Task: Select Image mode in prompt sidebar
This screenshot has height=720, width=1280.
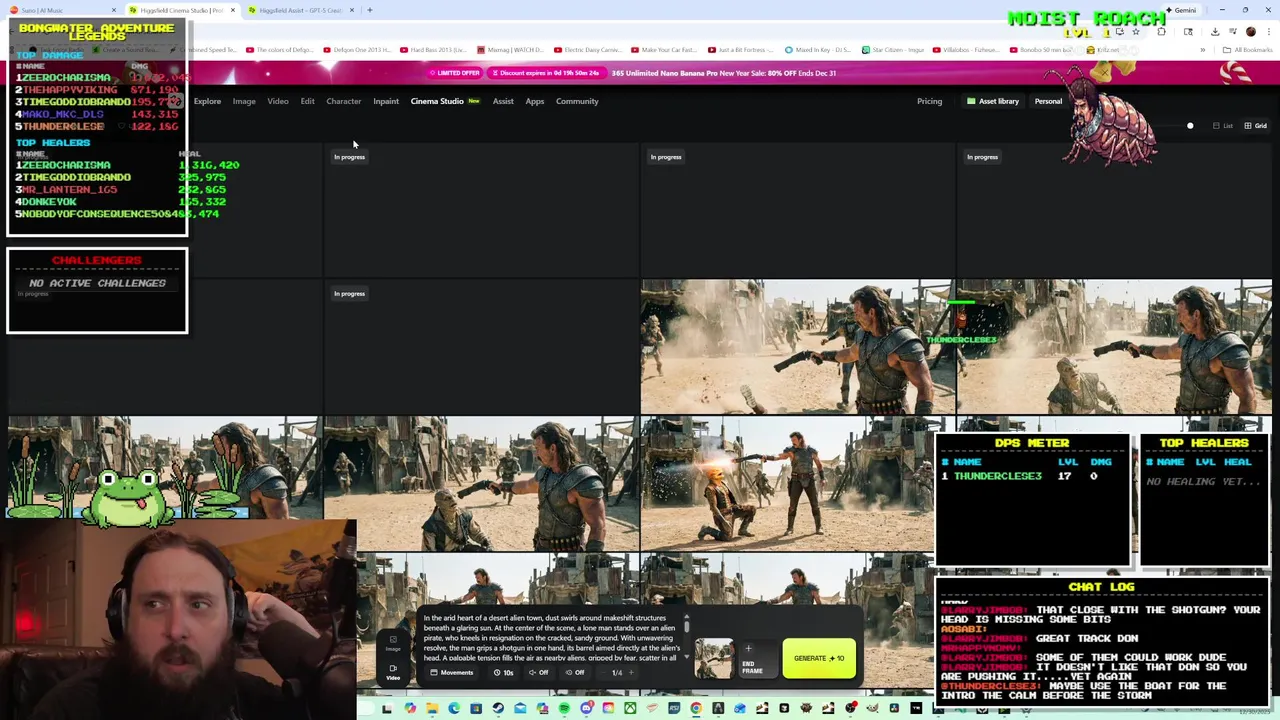Action: tap(393, 643)
